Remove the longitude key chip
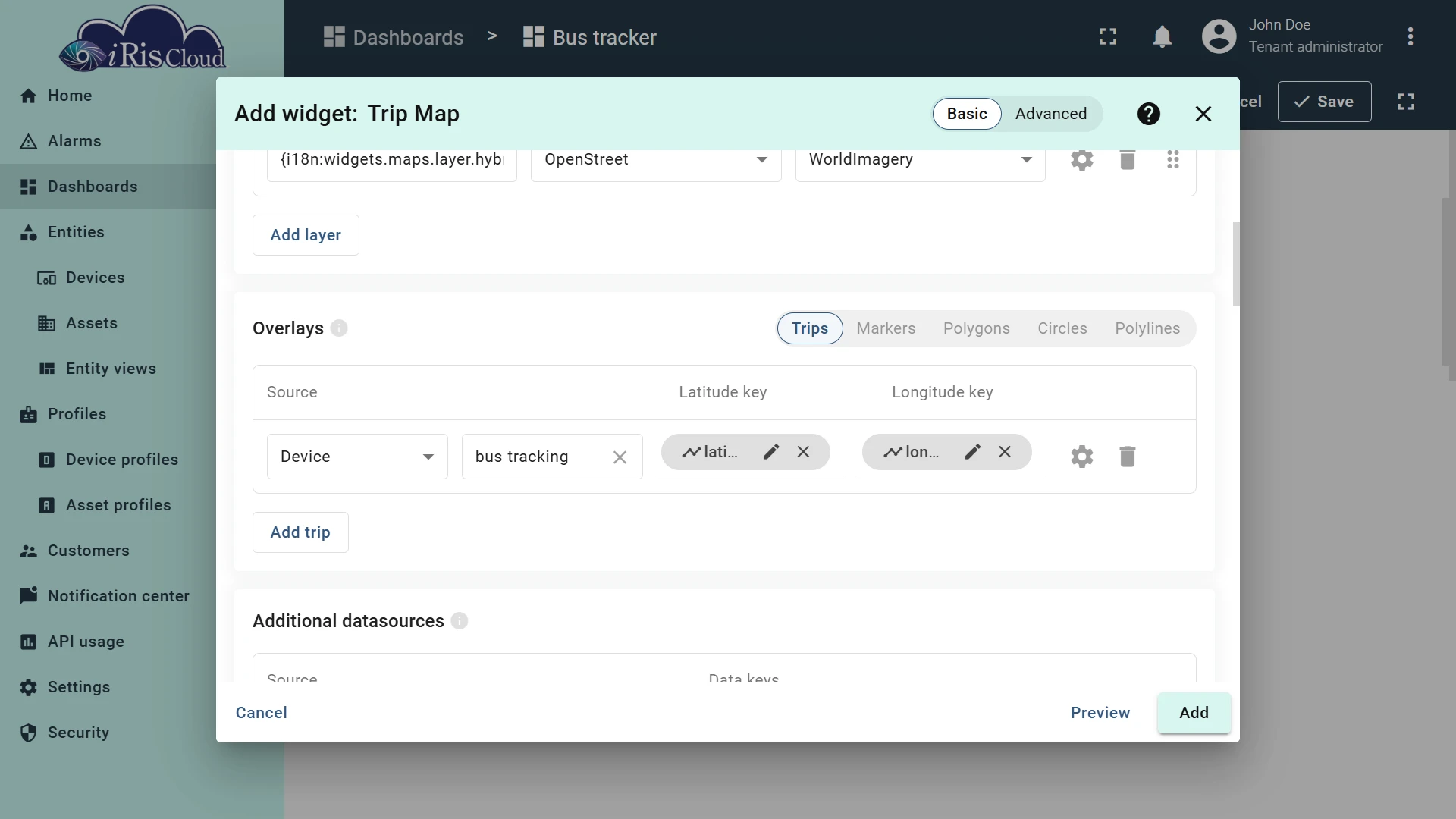 pos(1005,452)
